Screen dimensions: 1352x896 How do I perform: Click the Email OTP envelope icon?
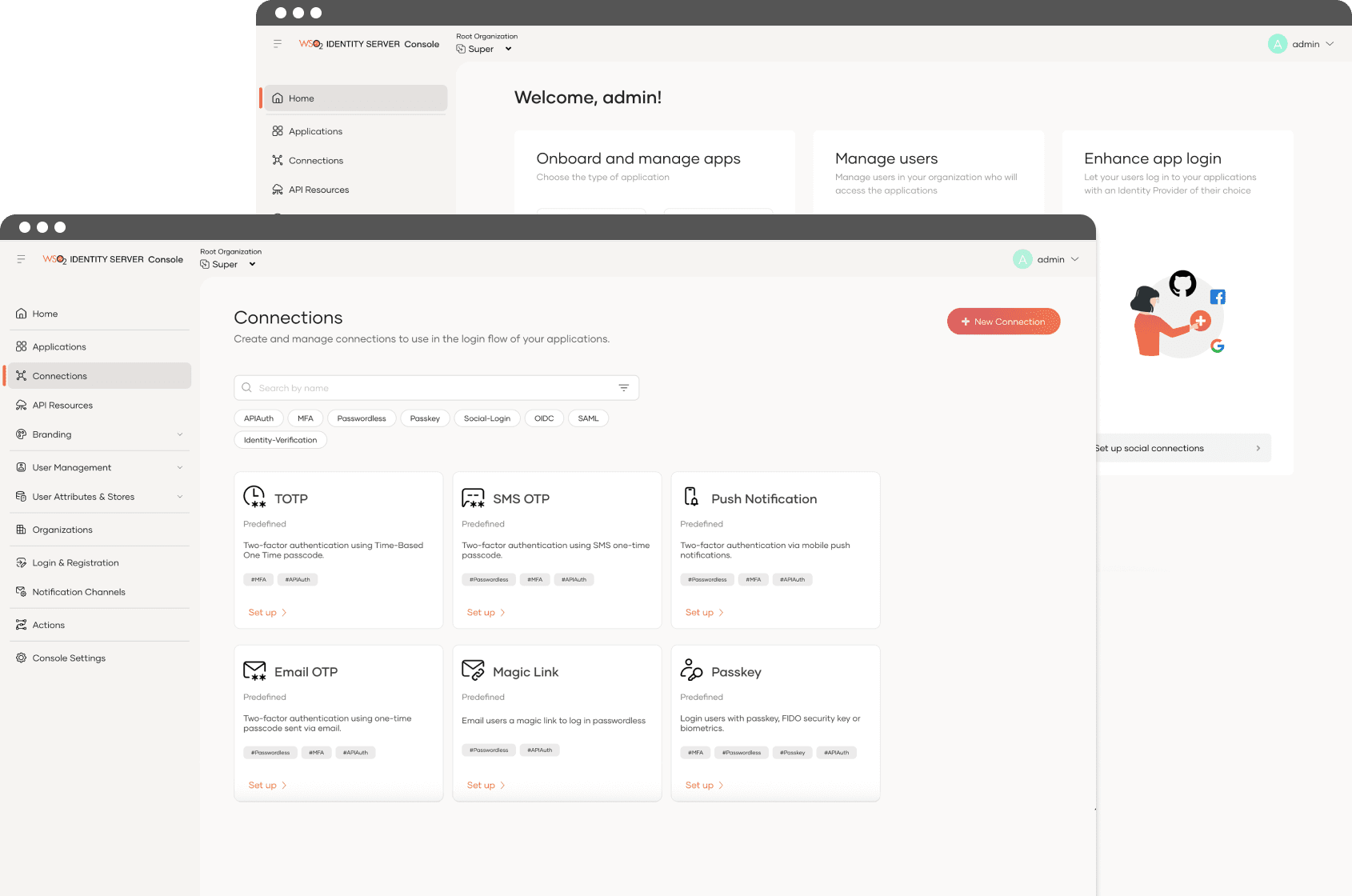point(254,671)
